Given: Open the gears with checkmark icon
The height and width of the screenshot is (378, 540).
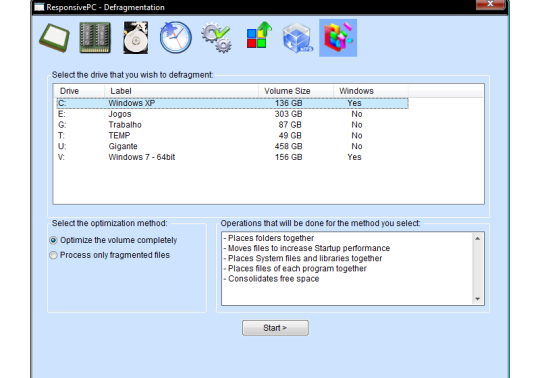Looking at the screenshot, I should tap(216, 38).
